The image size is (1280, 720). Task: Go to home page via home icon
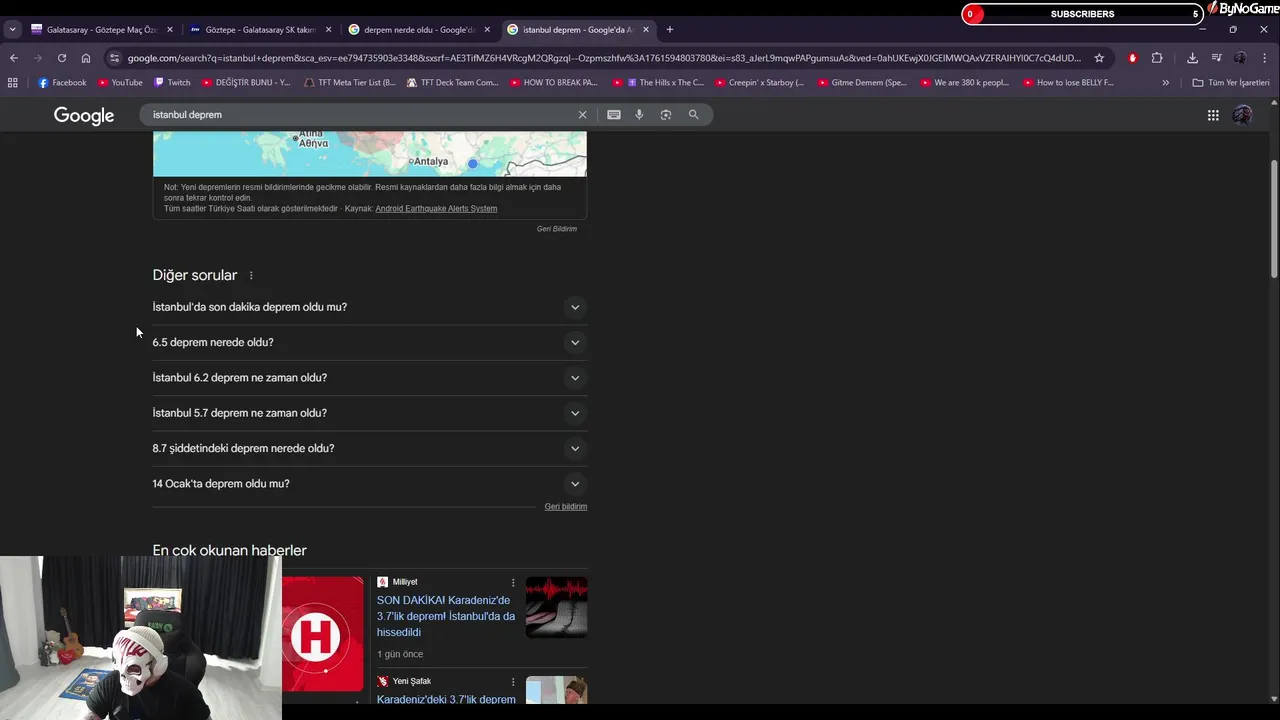(86, 58)
